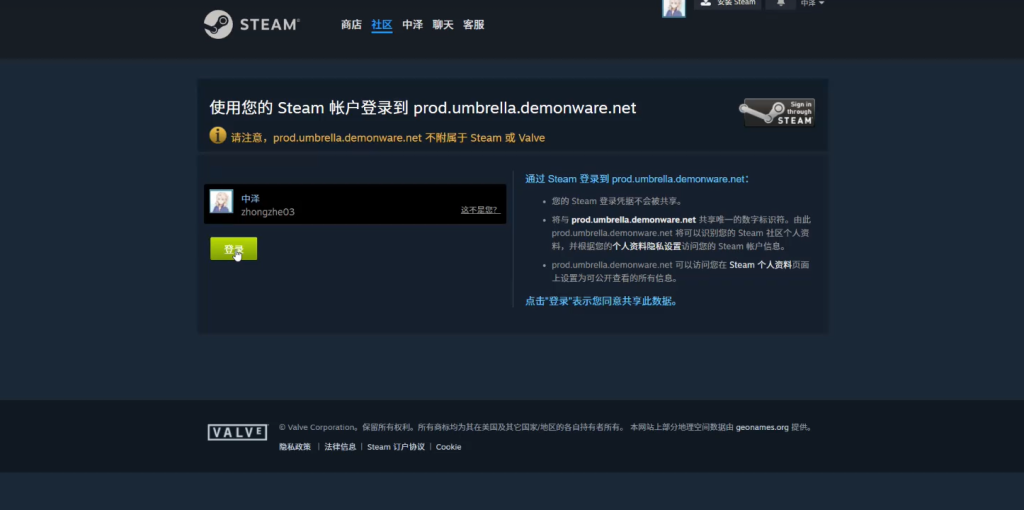The height and width of the screenshot is (510, 1024).
Task: Click the '这不是您?' not-you link
Action: click(x=479, y=210)
